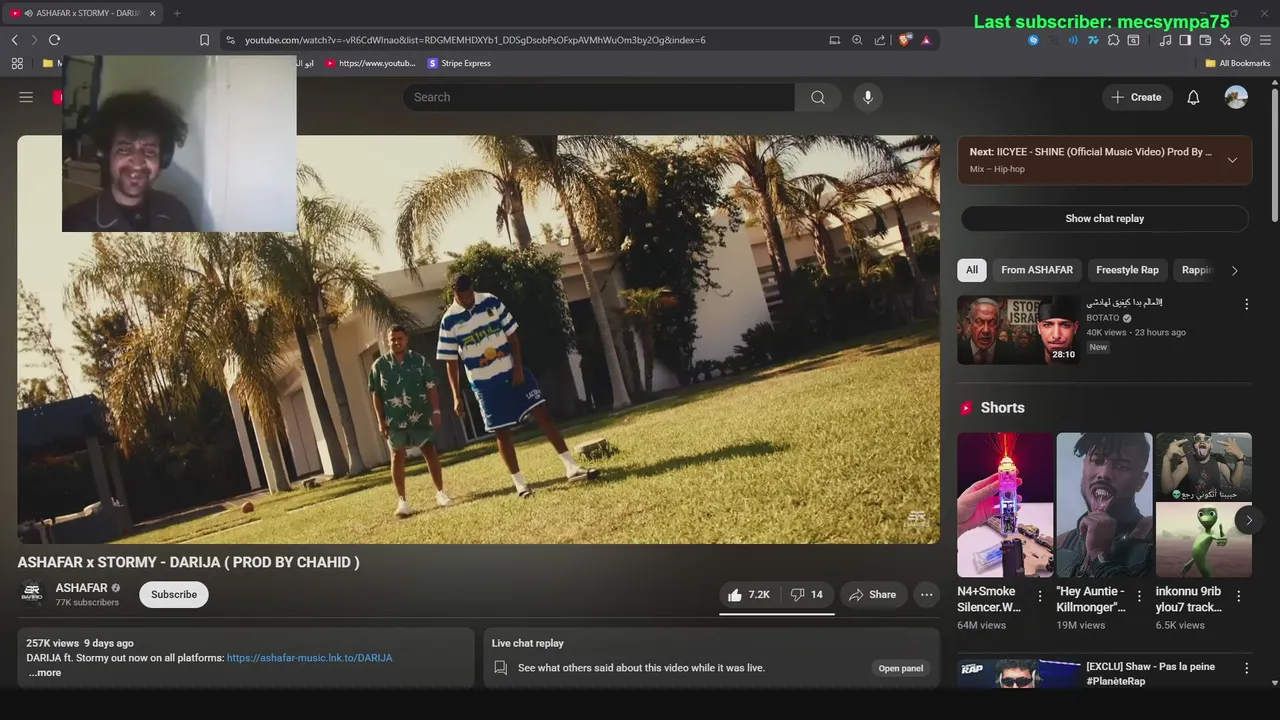Open the music note media control icon

click(x=1165, y=40)
